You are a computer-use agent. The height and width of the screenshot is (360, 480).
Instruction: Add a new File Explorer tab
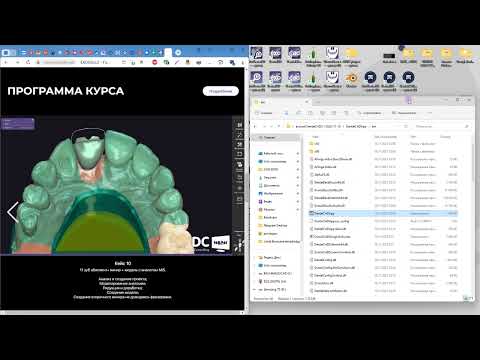point(318,102)
